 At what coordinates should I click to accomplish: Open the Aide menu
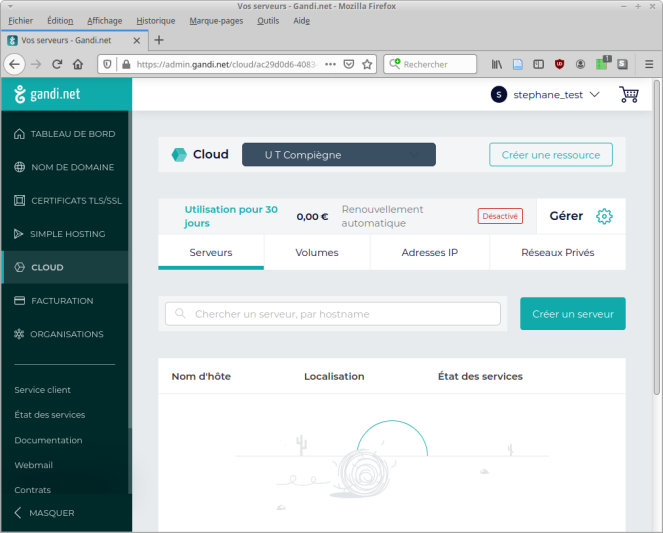pos(301,21)
